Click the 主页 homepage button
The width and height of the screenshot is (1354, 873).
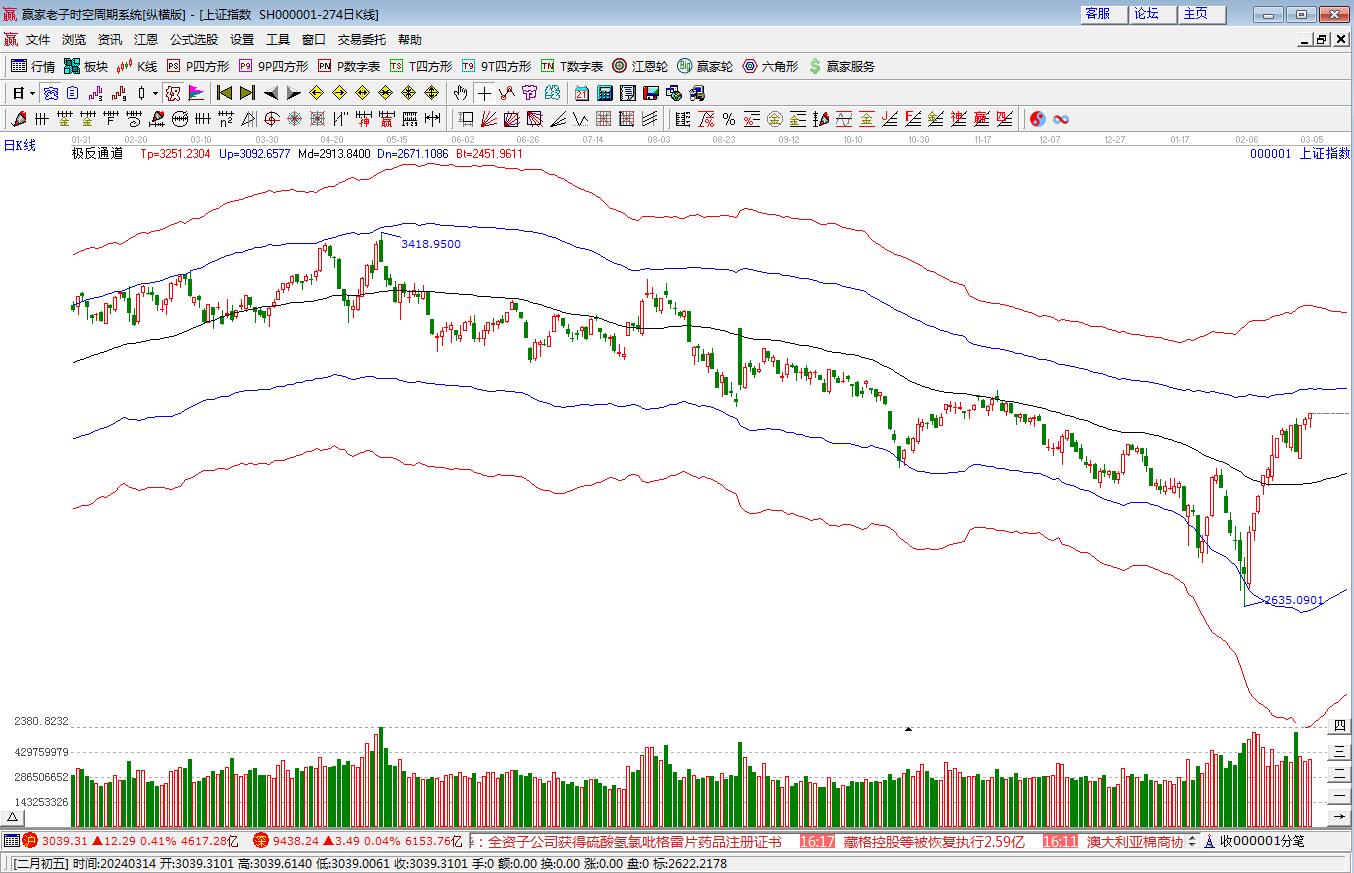click(x=1202, y=14)
